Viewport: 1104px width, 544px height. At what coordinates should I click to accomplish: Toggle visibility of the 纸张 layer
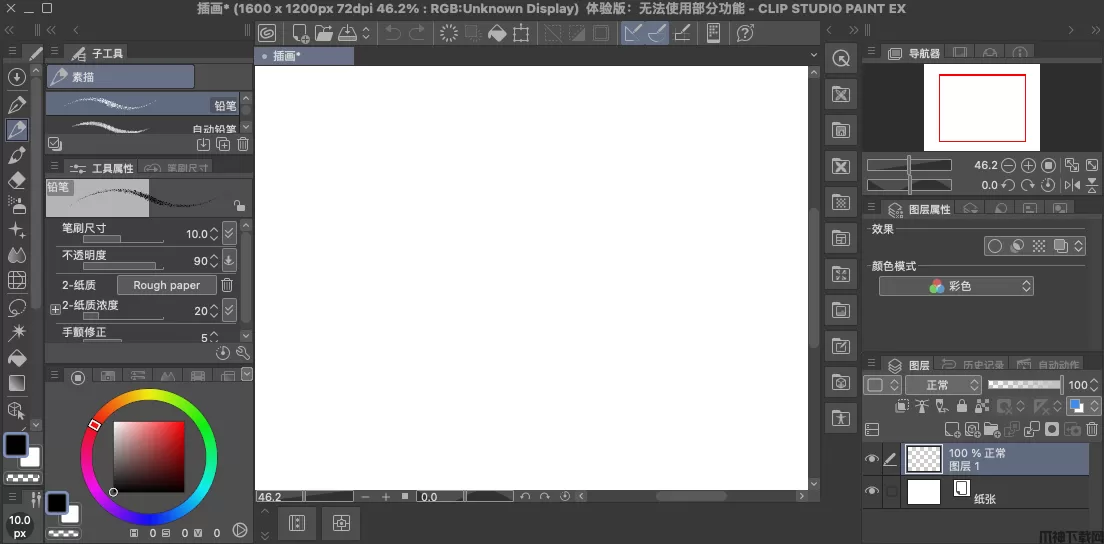[x=872, y=491]
